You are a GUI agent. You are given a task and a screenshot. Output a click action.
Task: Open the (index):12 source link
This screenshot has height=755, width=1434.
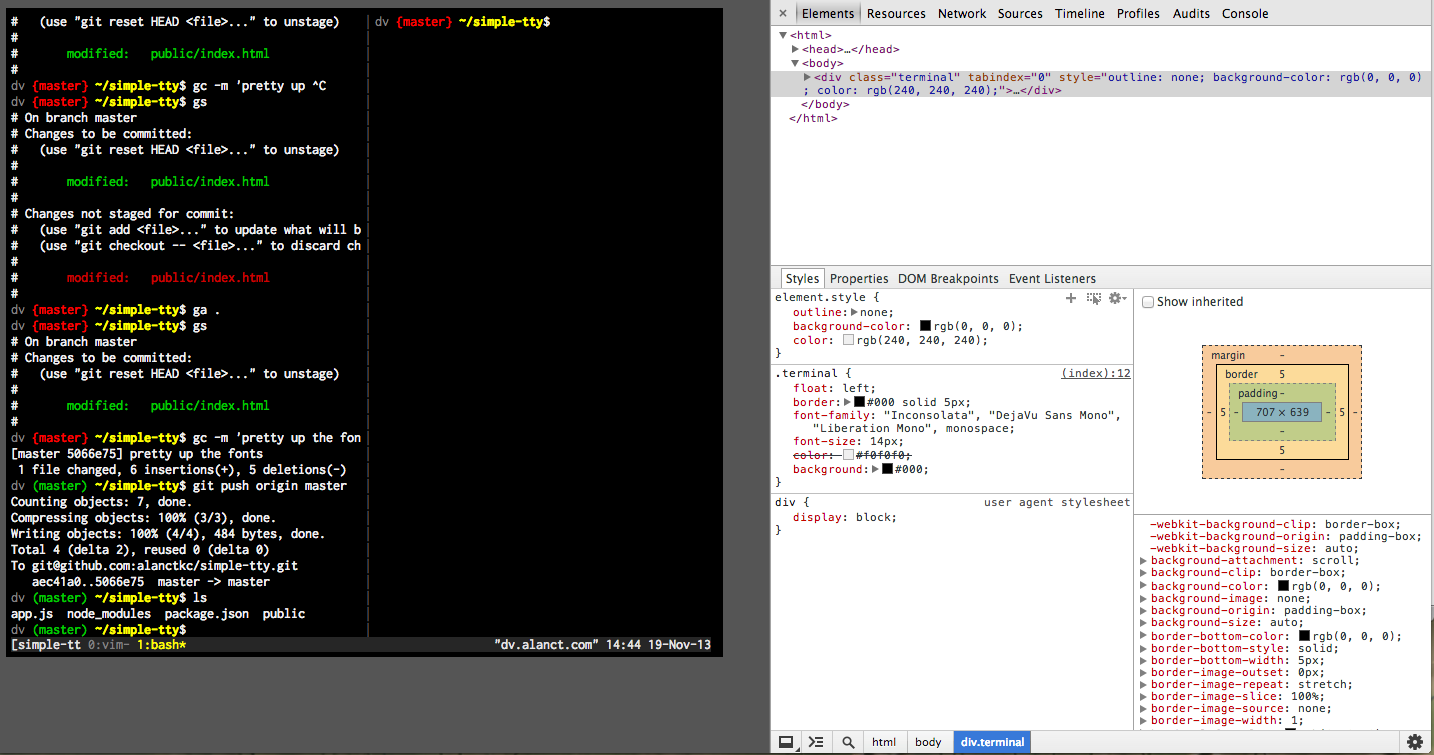pos(1096,373)
